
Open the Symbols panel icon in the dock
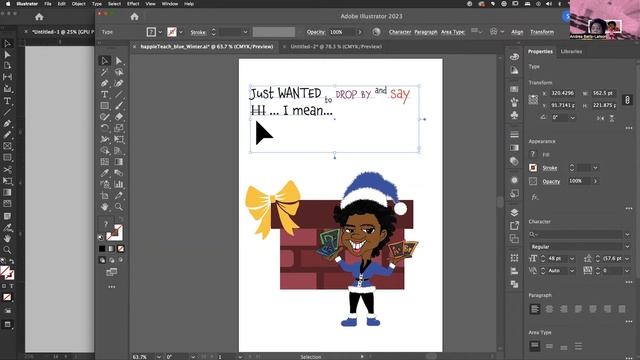[514, 116]
